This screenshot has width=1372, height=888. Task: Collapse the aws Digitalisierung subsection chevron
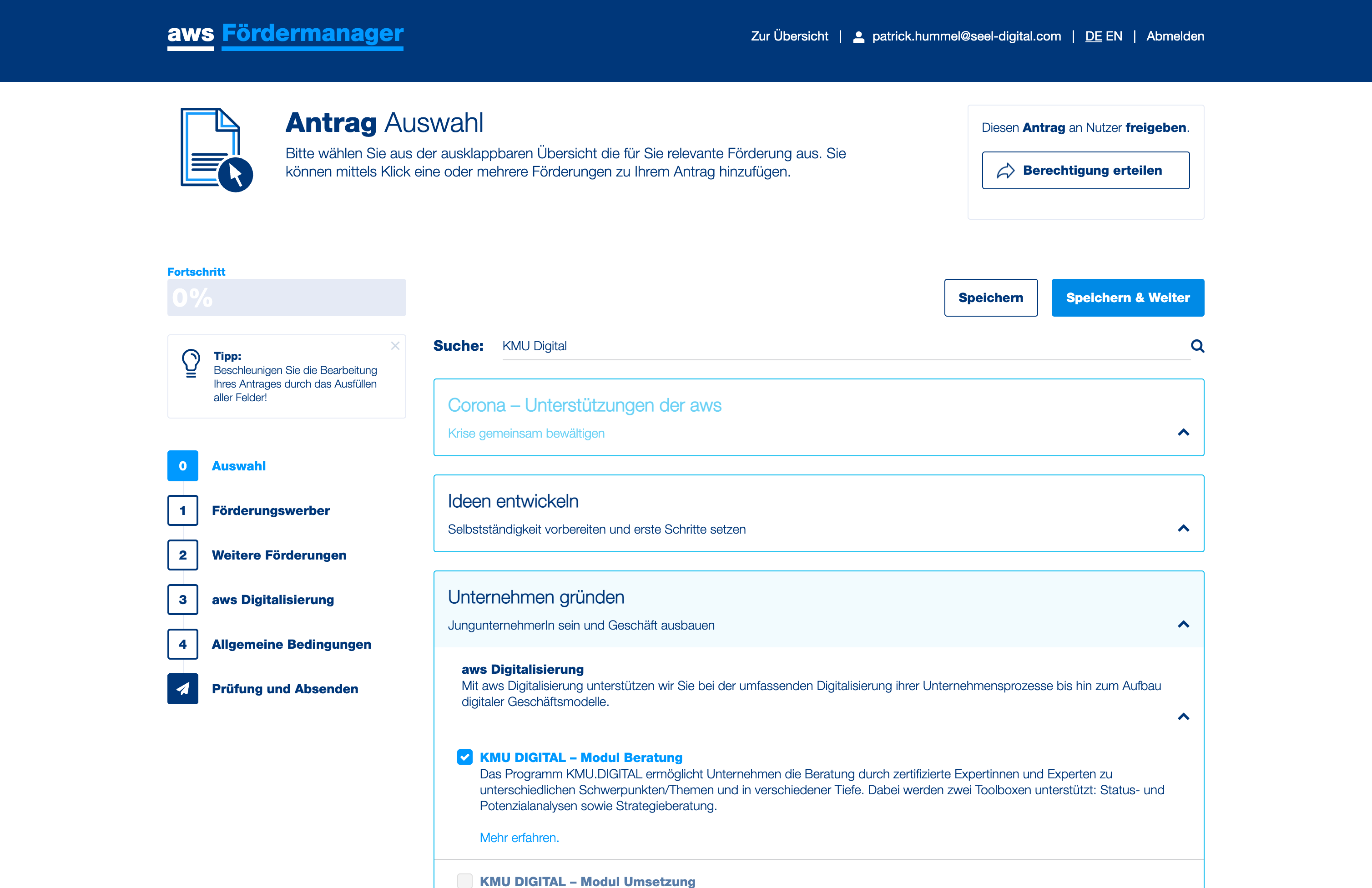tap(1184, 717)
